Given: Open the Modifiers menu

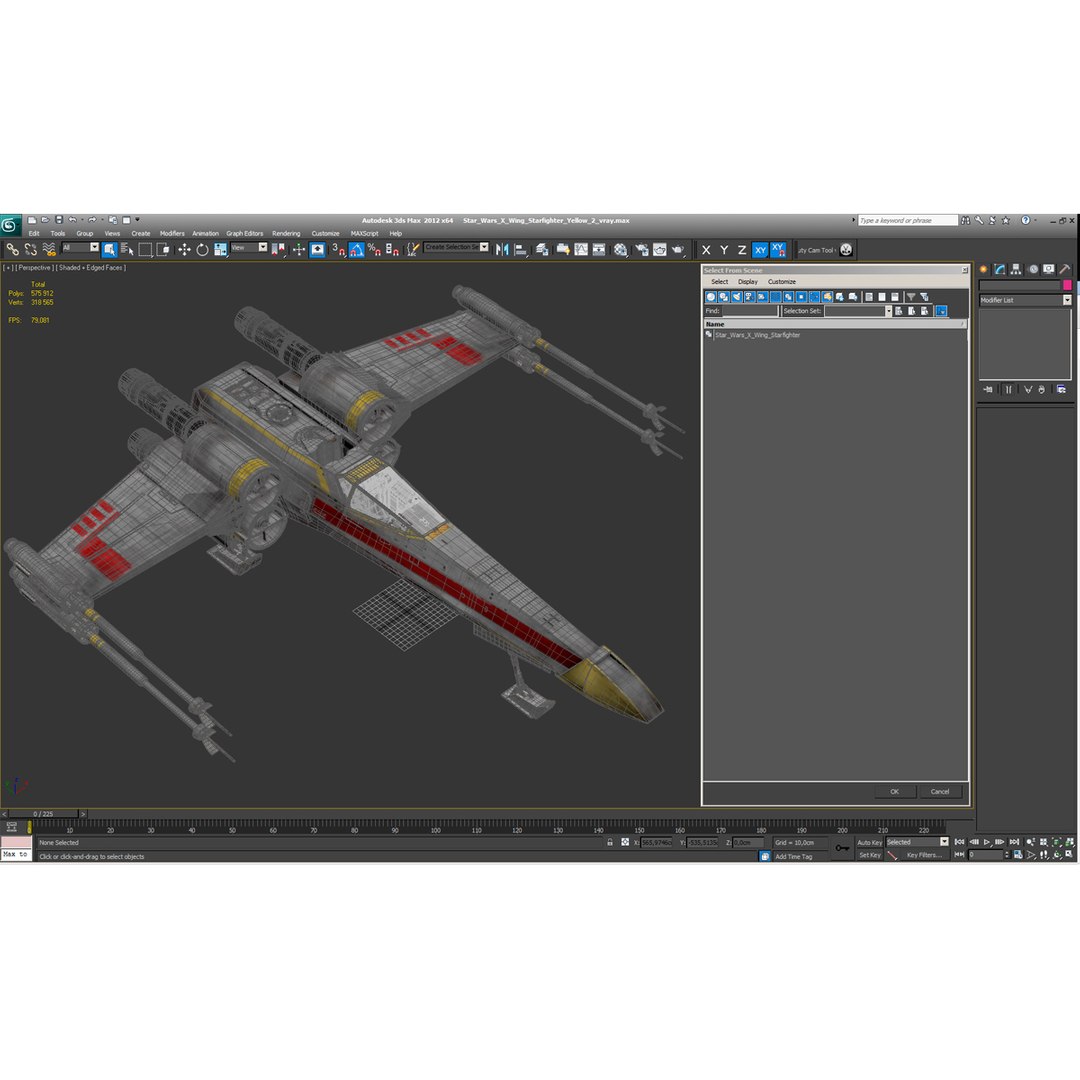Looking at the screenshot, I should [x=172, y=233].
